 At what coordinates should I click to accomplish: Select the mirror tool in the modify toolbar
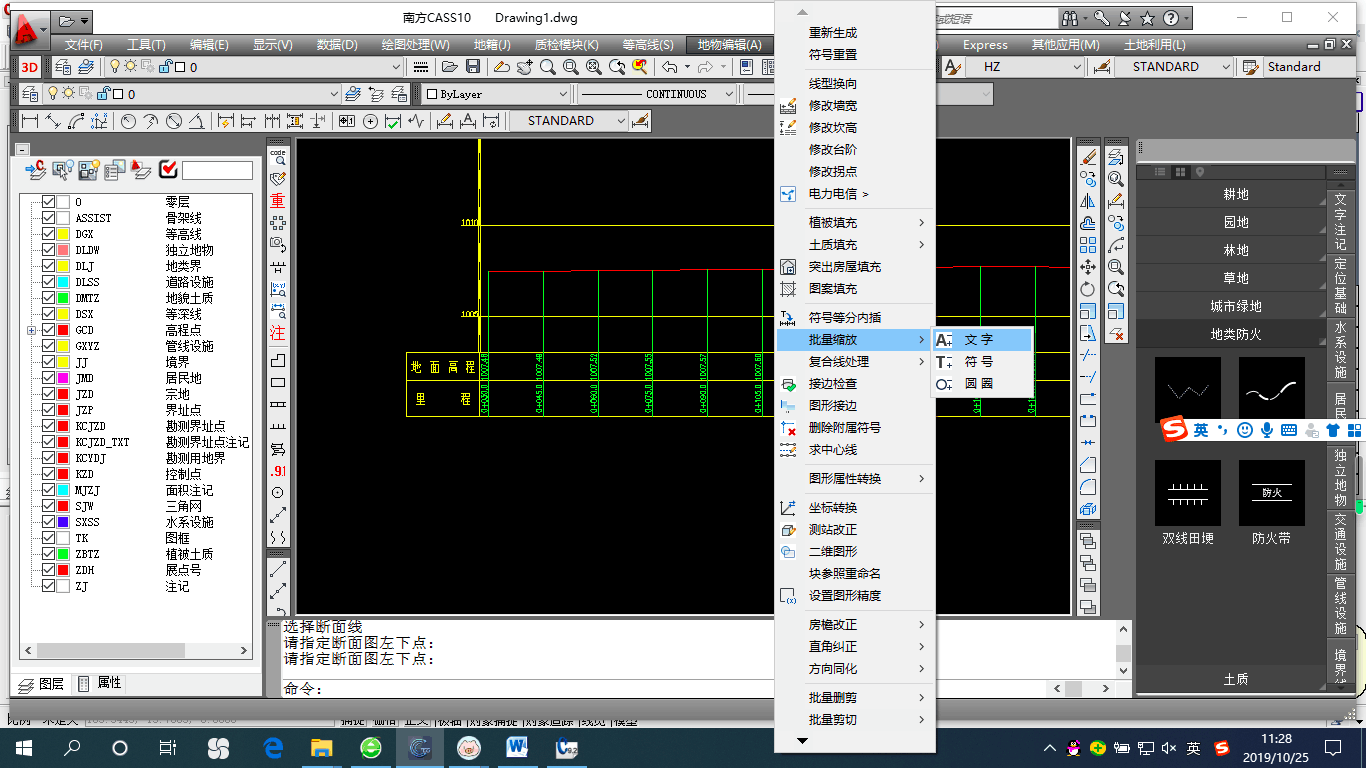1089,201
